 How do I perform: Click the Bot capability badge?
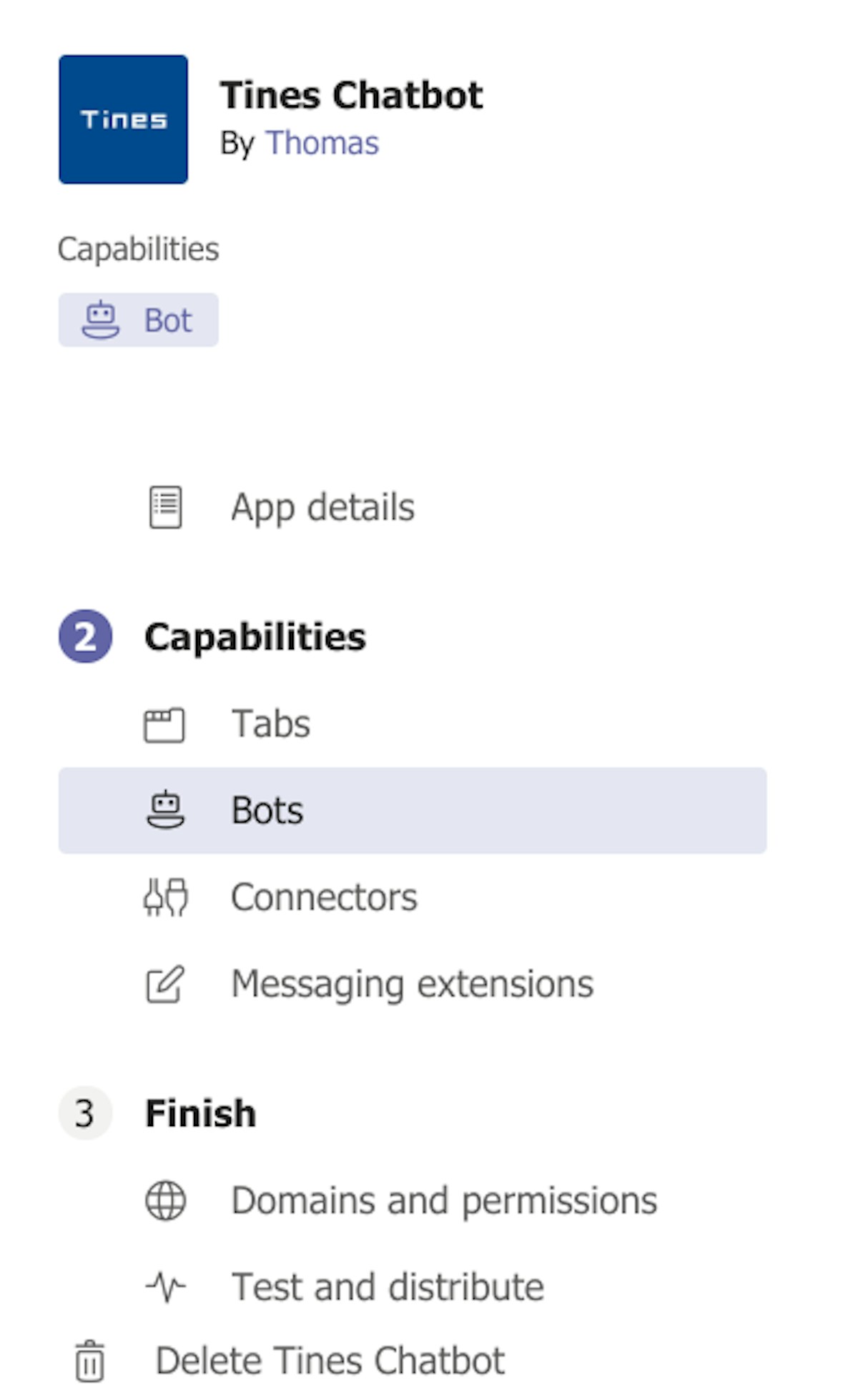(x=138, y=320)
